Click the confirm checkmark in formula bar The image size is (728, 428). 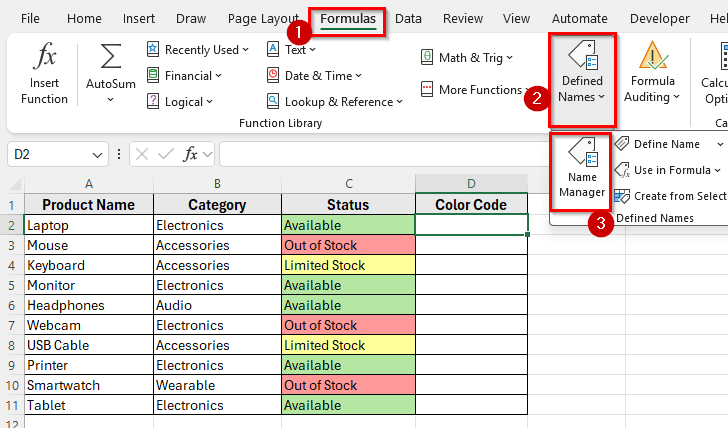click(166, 154)
